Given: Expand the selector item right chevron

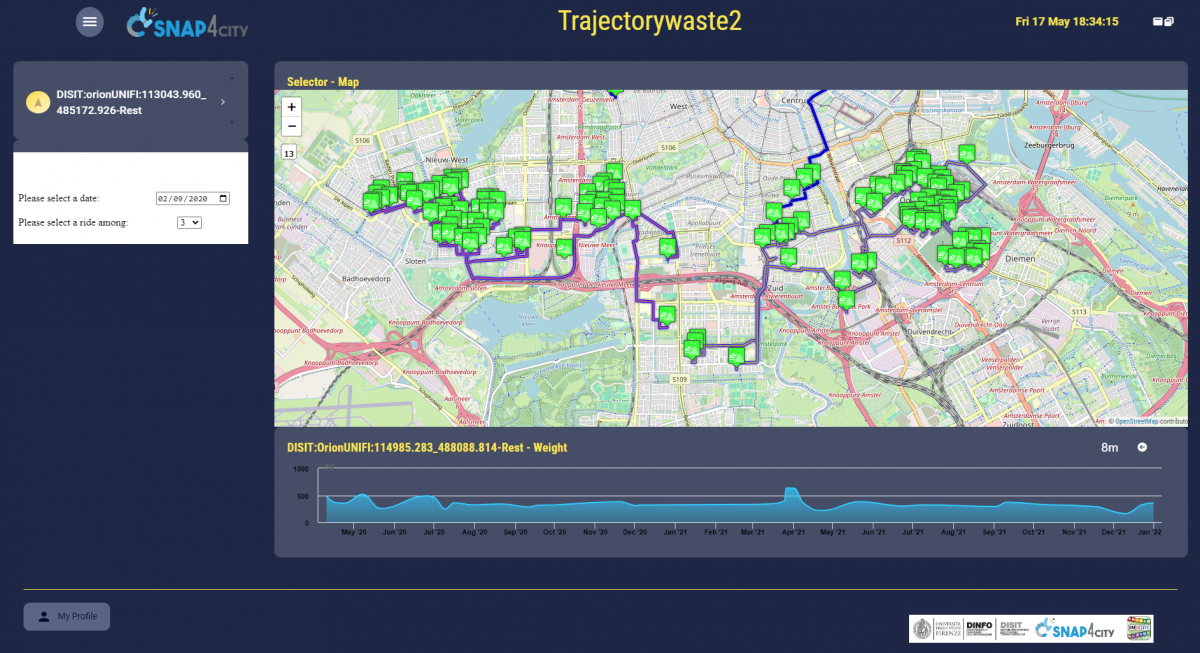Looking at the screenshot, I should click(222, 102).
